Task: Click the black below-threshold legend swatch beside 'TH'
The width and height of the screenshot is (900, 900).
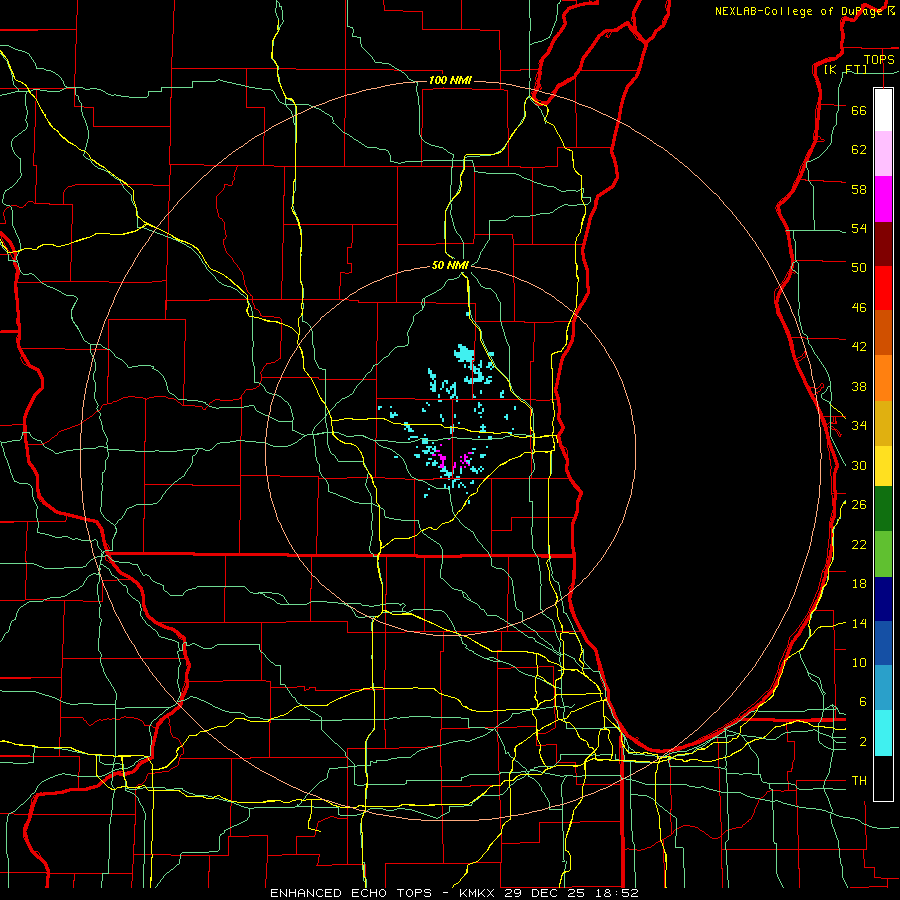Action: [883, 778]
